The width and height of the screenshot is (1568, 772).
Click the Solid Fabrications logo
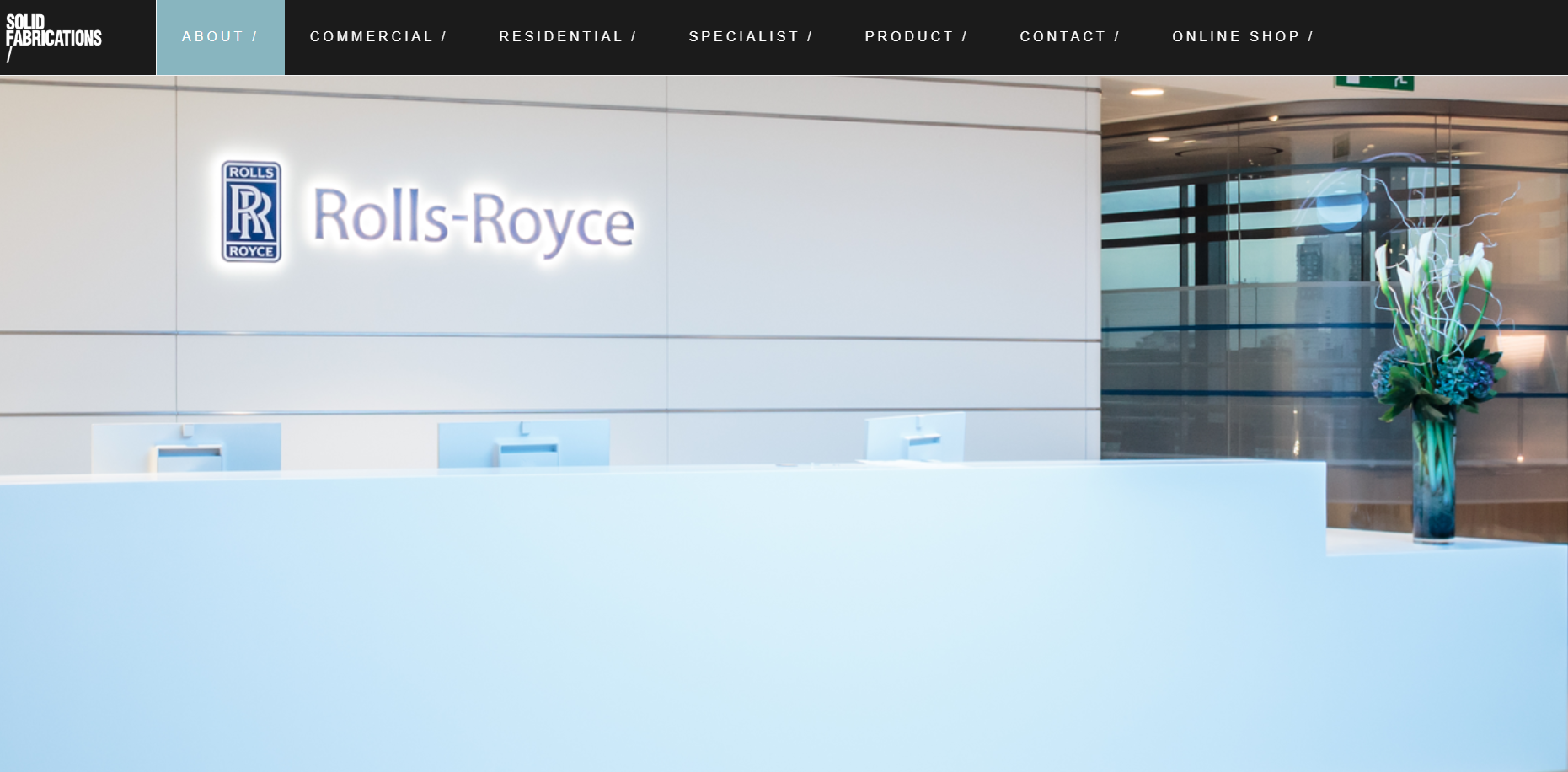[x=53, y=37]
